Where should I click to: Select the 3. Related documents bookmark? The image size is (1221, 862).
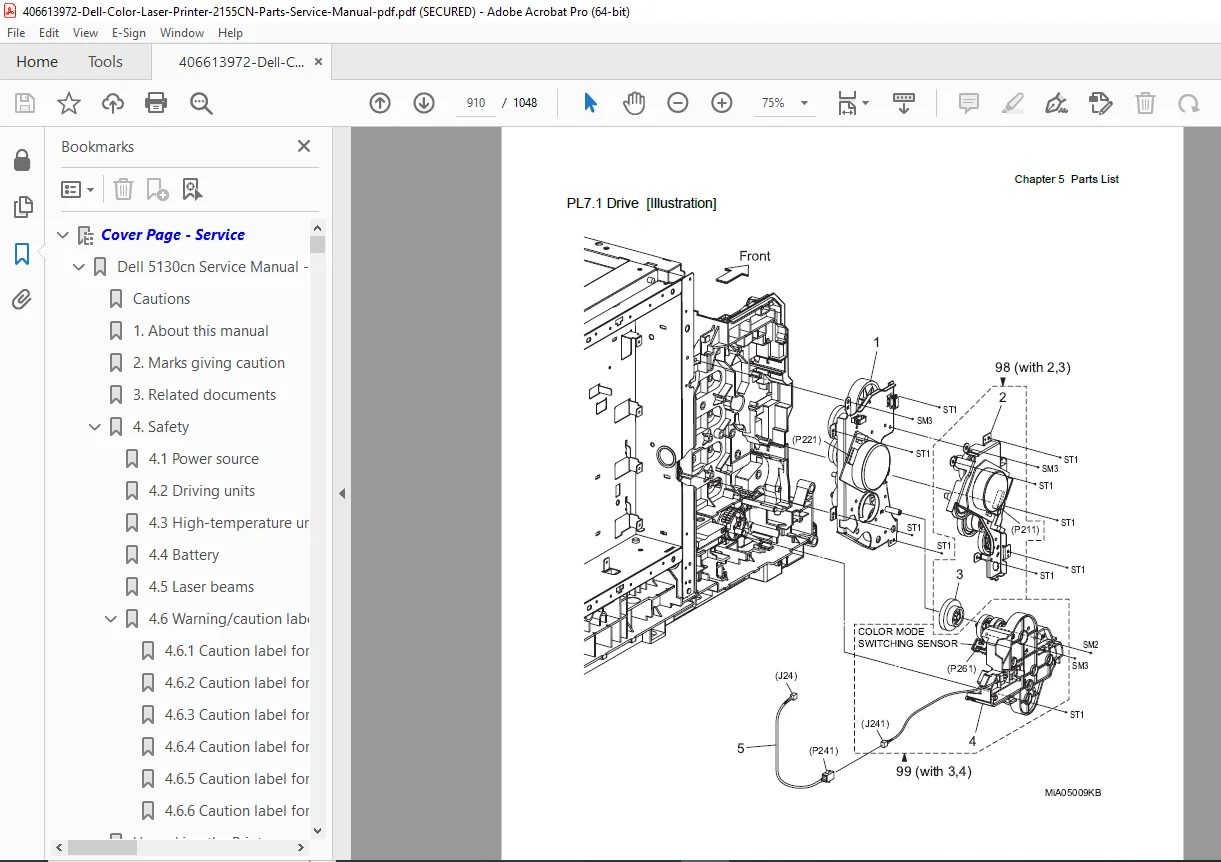(x=205, y=395)
